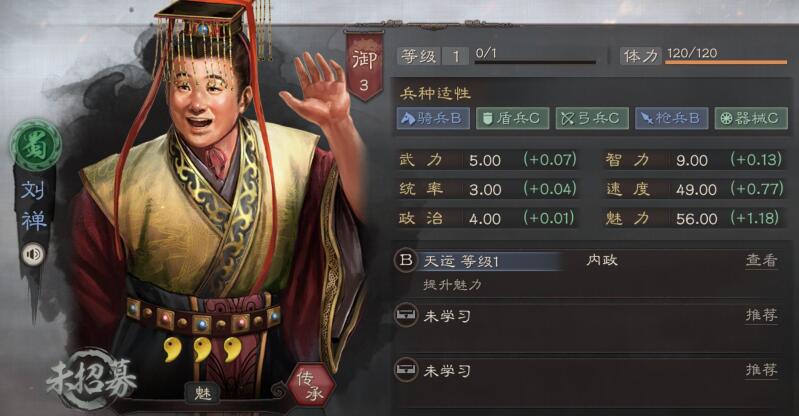Click the 魅 tag below the portrait
Screen dimensions: 799x416
coord(203,393)
